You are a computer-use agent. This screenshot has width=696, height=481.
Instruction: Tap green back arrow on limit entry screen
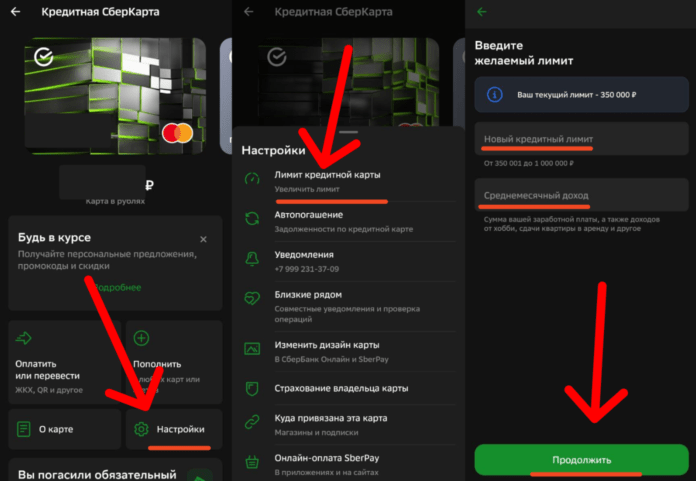click(482, 12)
